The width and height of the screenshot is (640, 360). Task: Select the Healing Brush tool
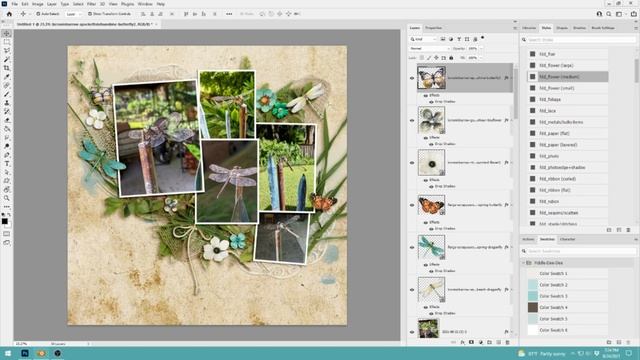click(x=7, y=85)
